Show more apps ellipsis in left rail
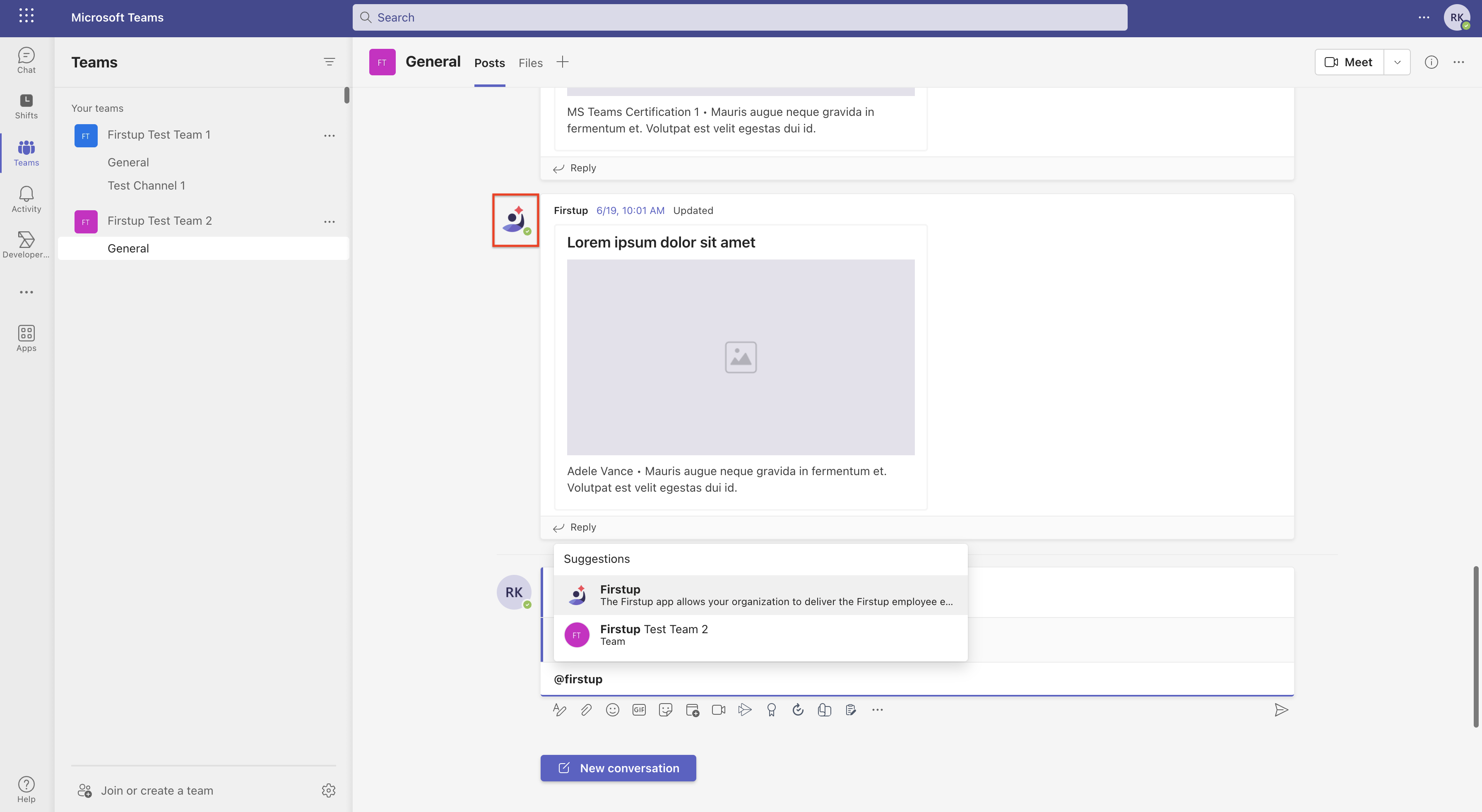Screen dimensions: 1482x812 [26, 292]
